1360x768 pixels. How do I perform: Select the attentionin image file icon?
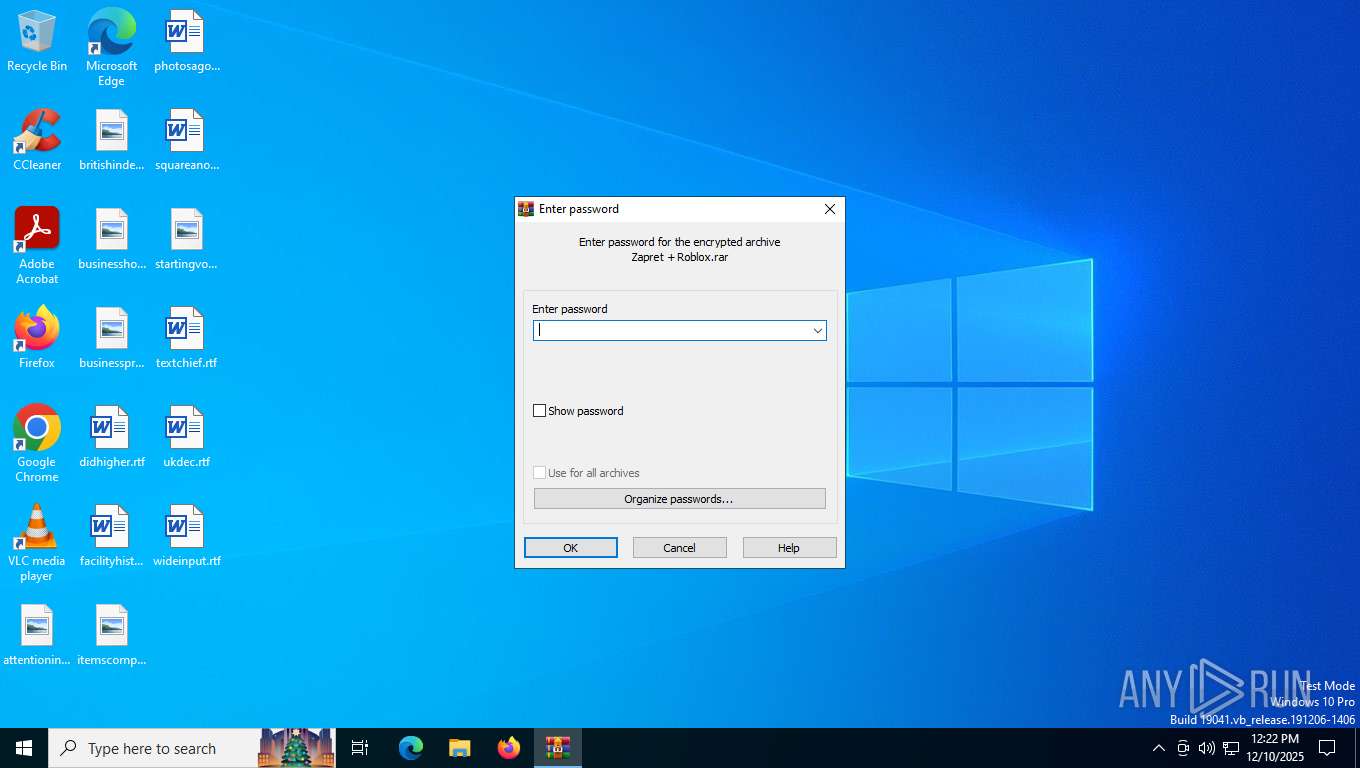tap(37, 635)
